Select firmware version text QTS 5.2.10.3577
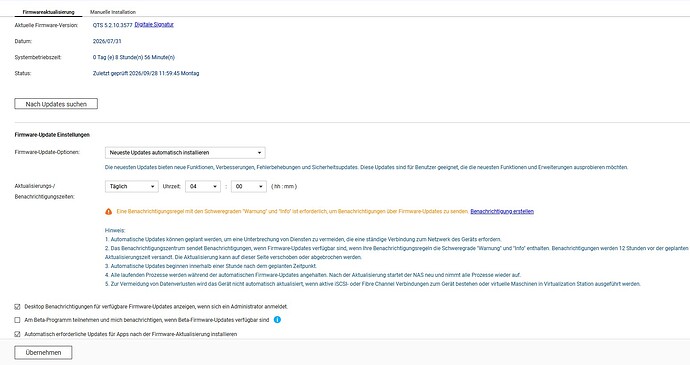690x365 pixels. [112, 26]
